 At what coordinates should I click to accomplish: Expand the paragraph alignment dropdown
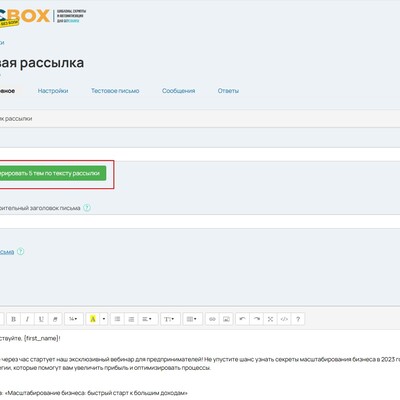[148, 319]
